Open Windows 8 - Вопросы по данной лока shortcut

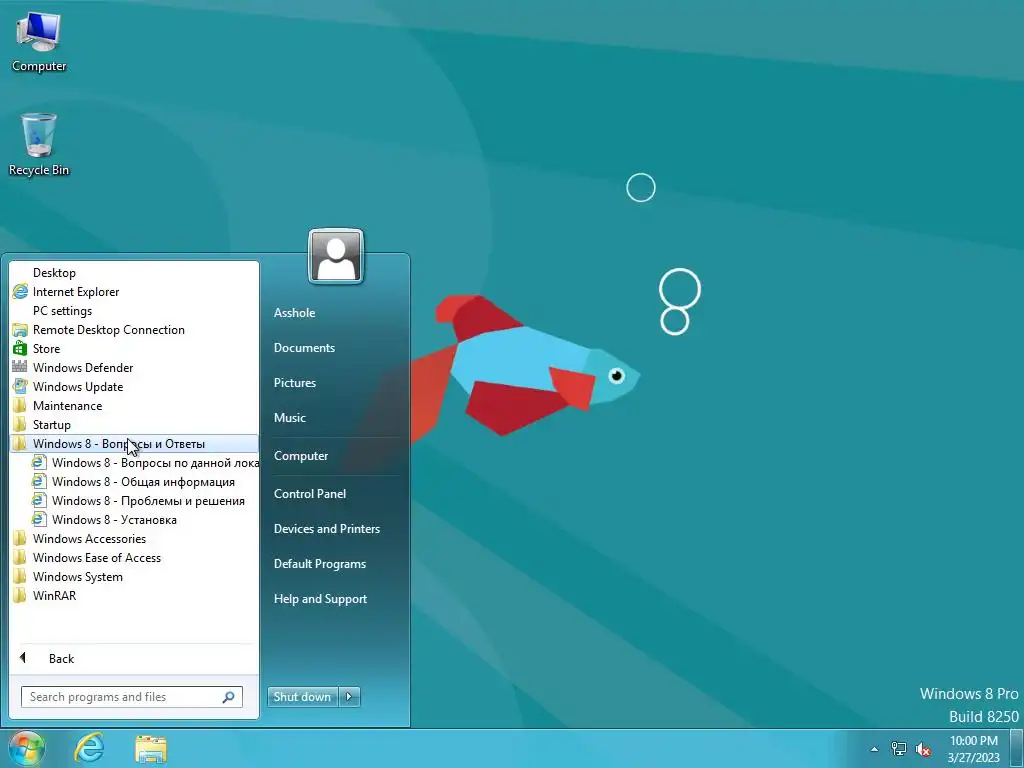(x=144, y=463)
